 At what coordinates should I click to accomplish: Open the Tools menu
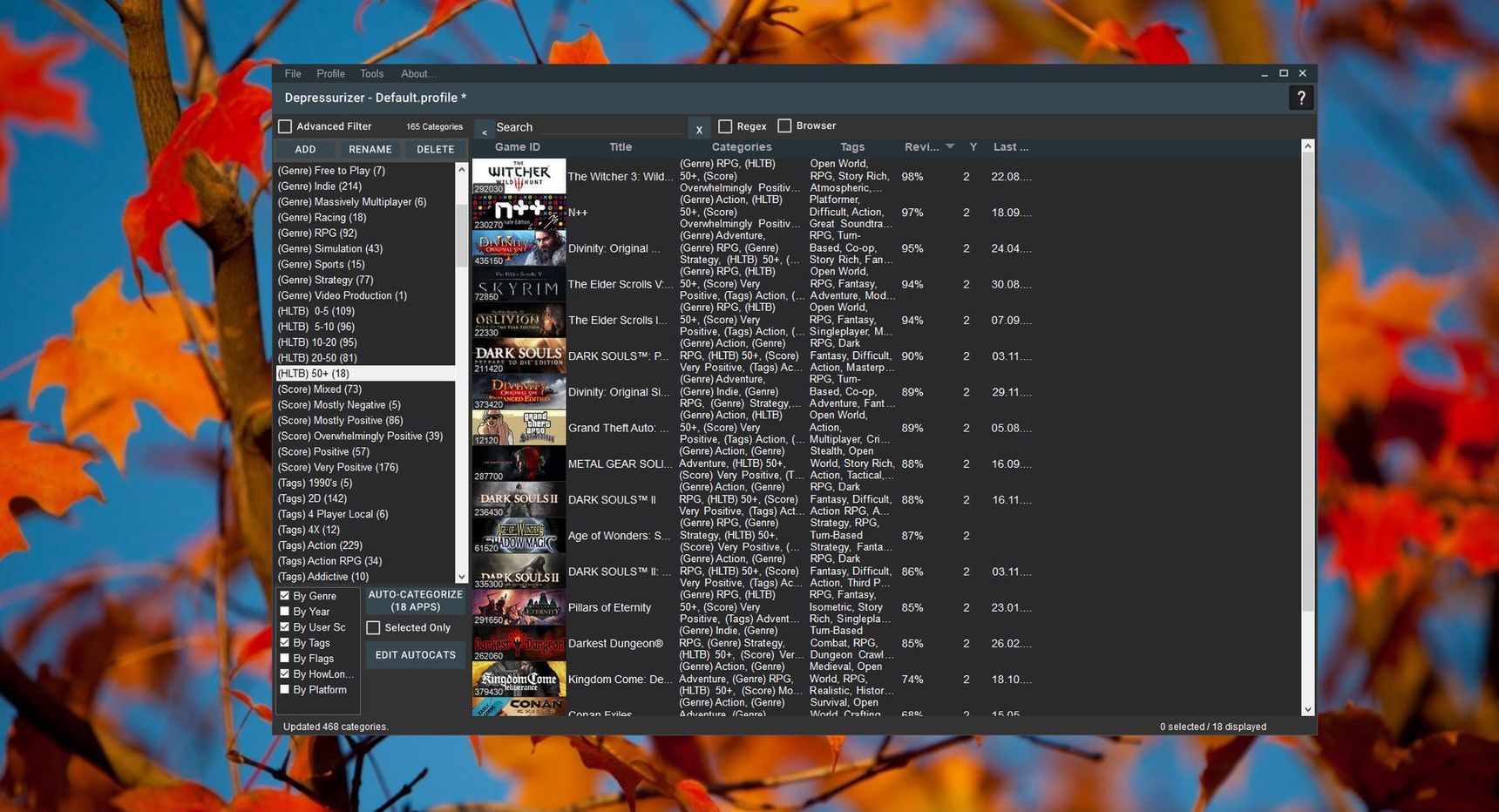point(372,74)
